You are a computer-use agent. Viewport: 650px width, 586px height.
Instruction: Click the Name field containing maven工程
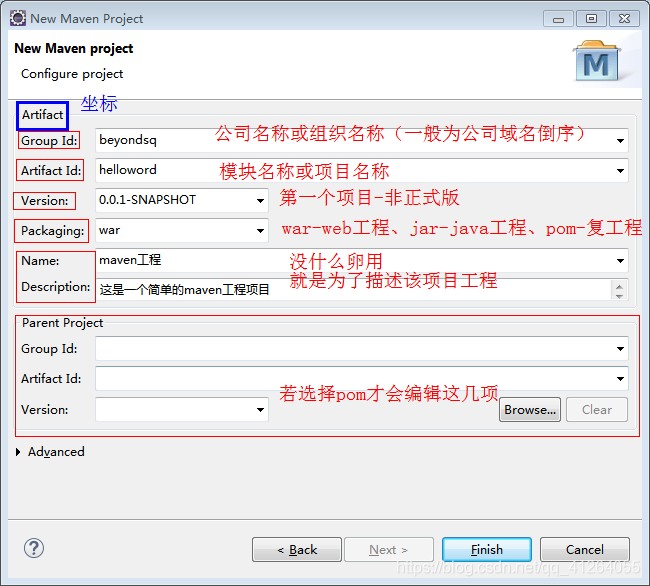pos(361,260)
